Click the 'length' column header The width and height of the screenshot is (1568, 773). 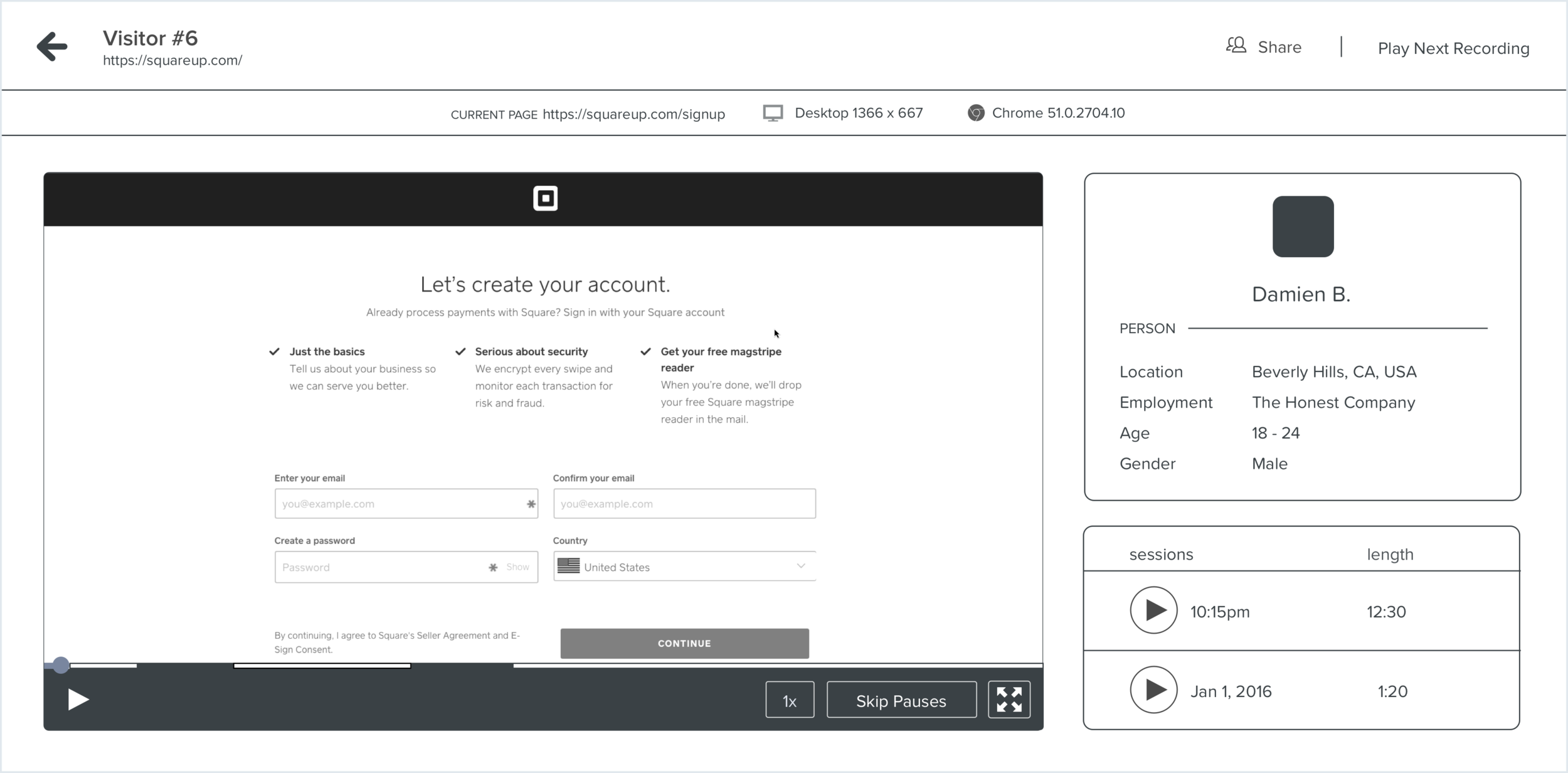tap(1390, 555)
